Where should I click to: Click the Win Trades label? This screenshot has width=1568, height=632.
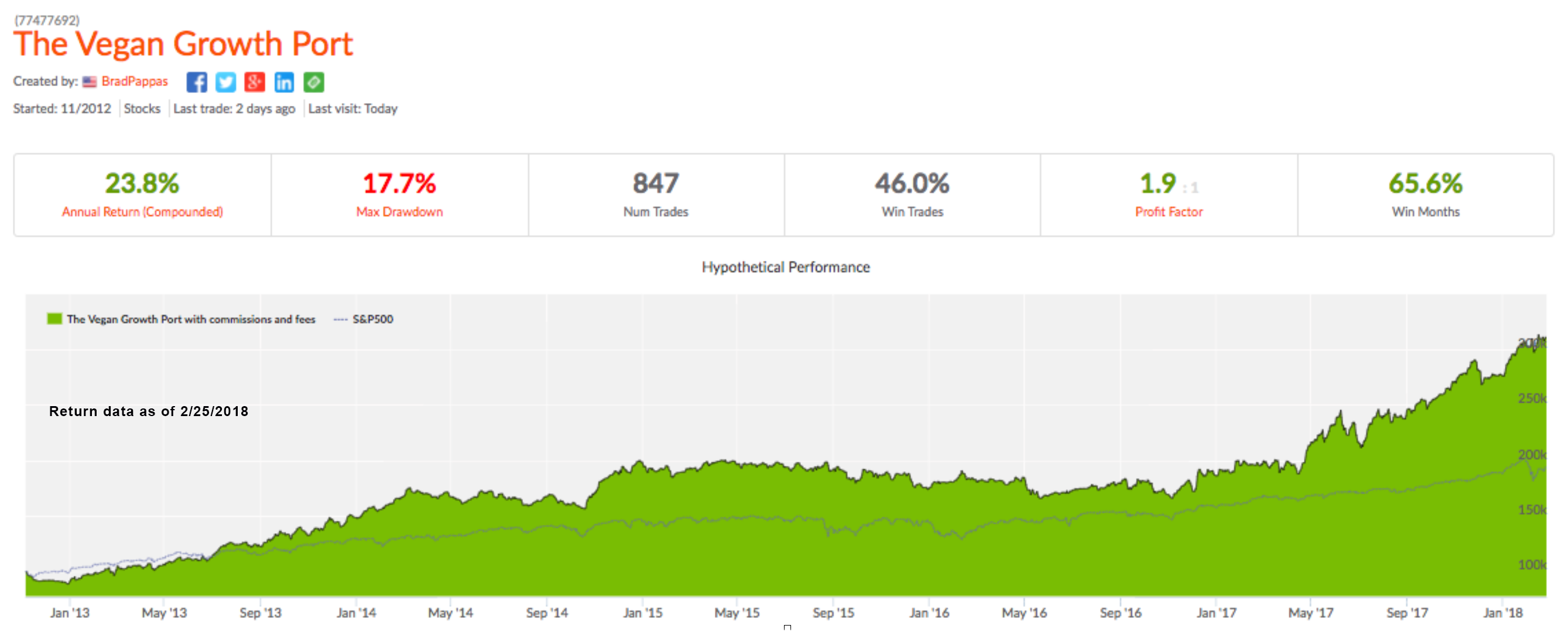click(912, 212)
